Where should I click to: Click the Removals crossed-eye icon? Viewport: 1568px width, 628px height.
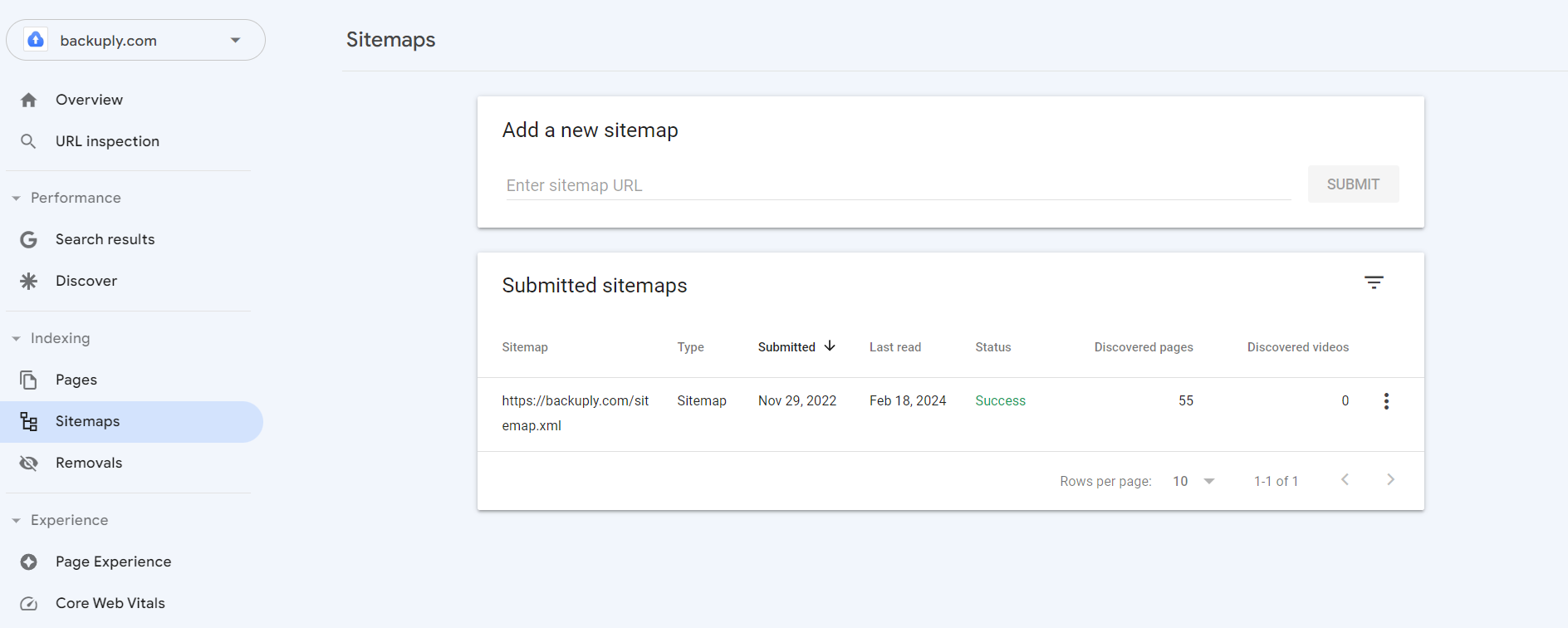click(x=29, y=463)
